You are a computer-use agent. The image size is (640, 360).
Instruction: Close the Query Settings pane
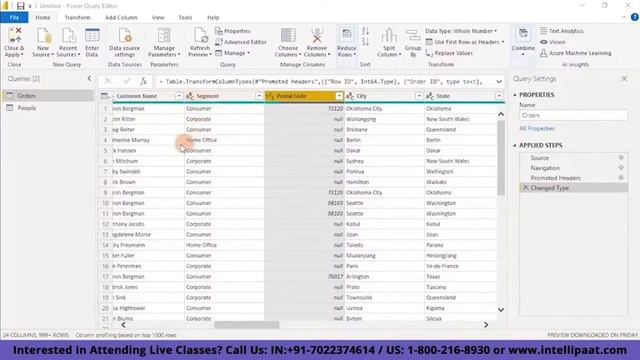(x=624, y=78)
